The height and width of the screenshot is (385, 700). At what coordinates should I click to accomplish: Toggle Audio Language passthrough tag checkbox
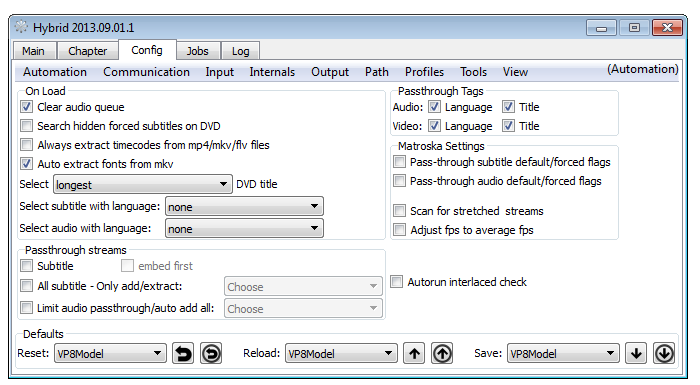[x=434, y=107]
